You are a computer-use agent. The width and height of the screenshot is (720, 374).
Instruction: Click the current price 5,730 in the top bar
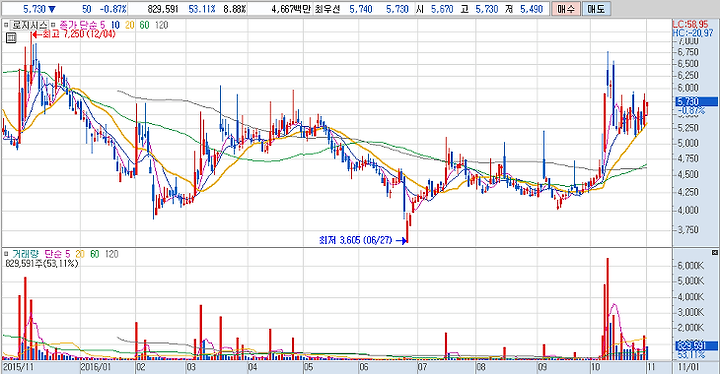tap(34, 9)
